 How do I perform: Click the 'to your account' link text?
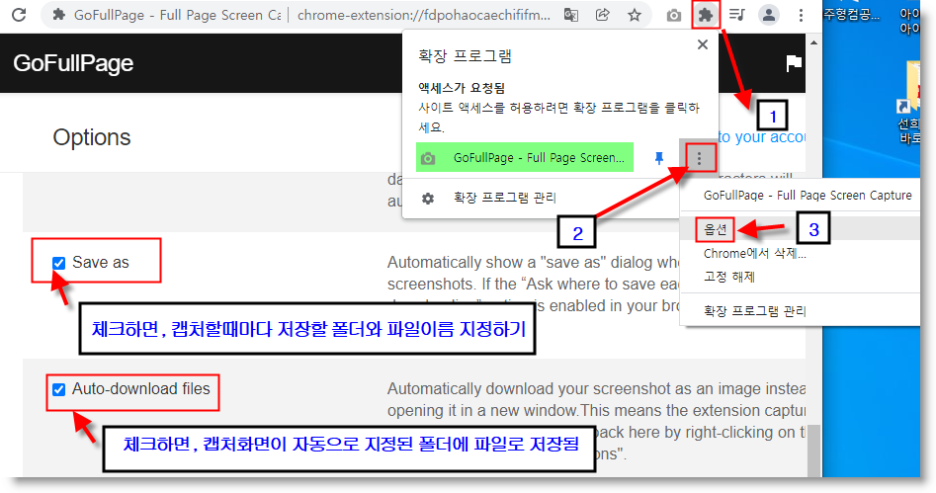761,137
